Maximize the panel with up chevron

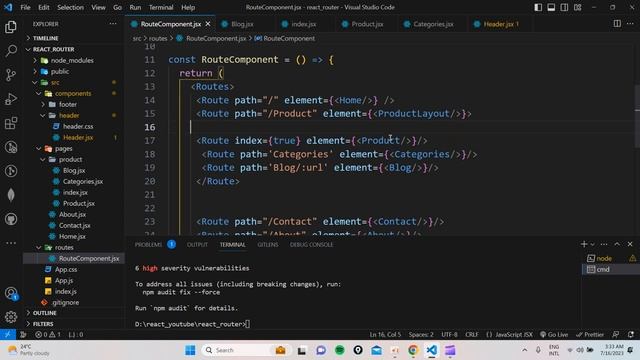(x=617, y=244)
